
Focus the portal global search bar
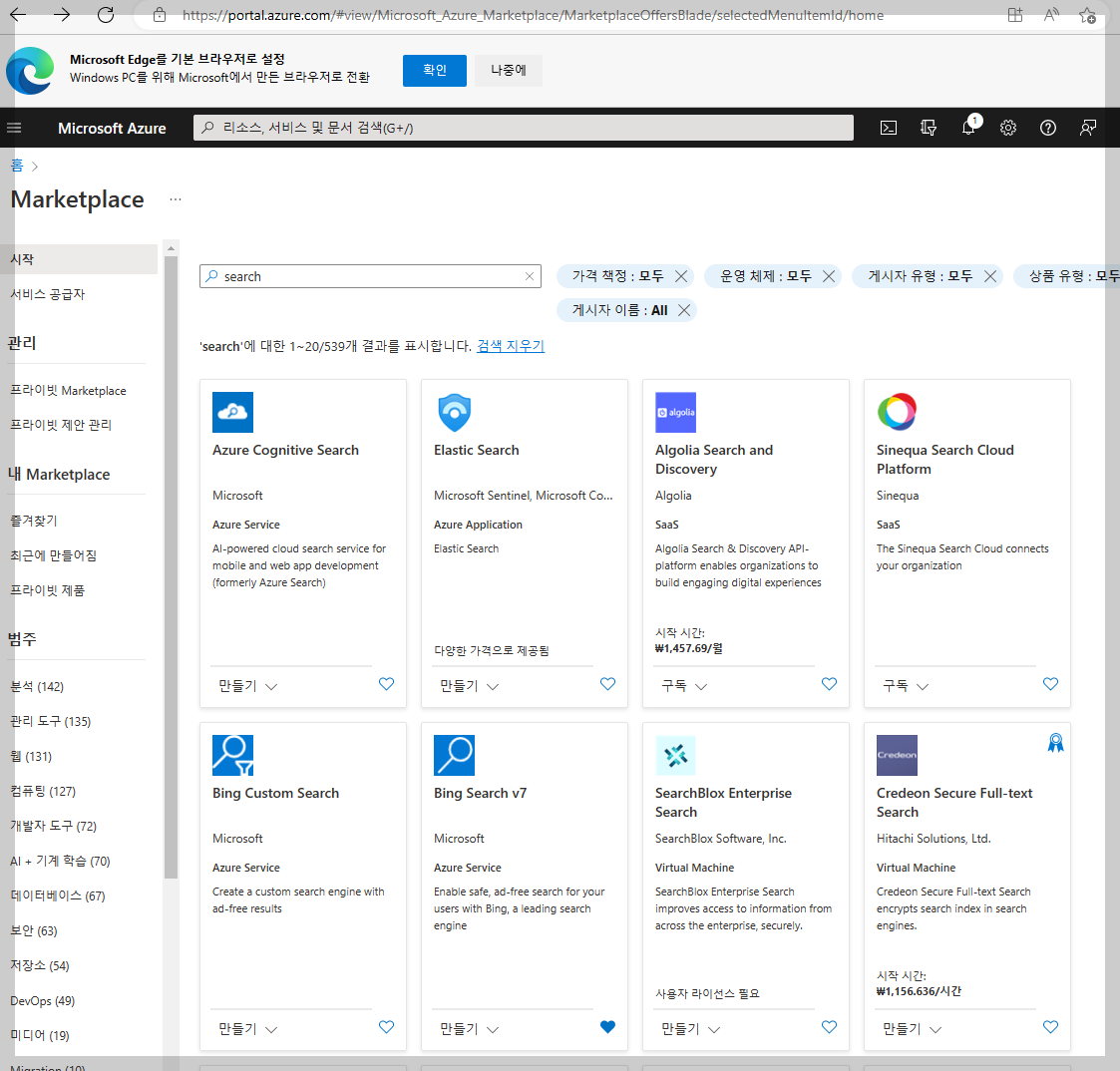click(x=524, y=128)
